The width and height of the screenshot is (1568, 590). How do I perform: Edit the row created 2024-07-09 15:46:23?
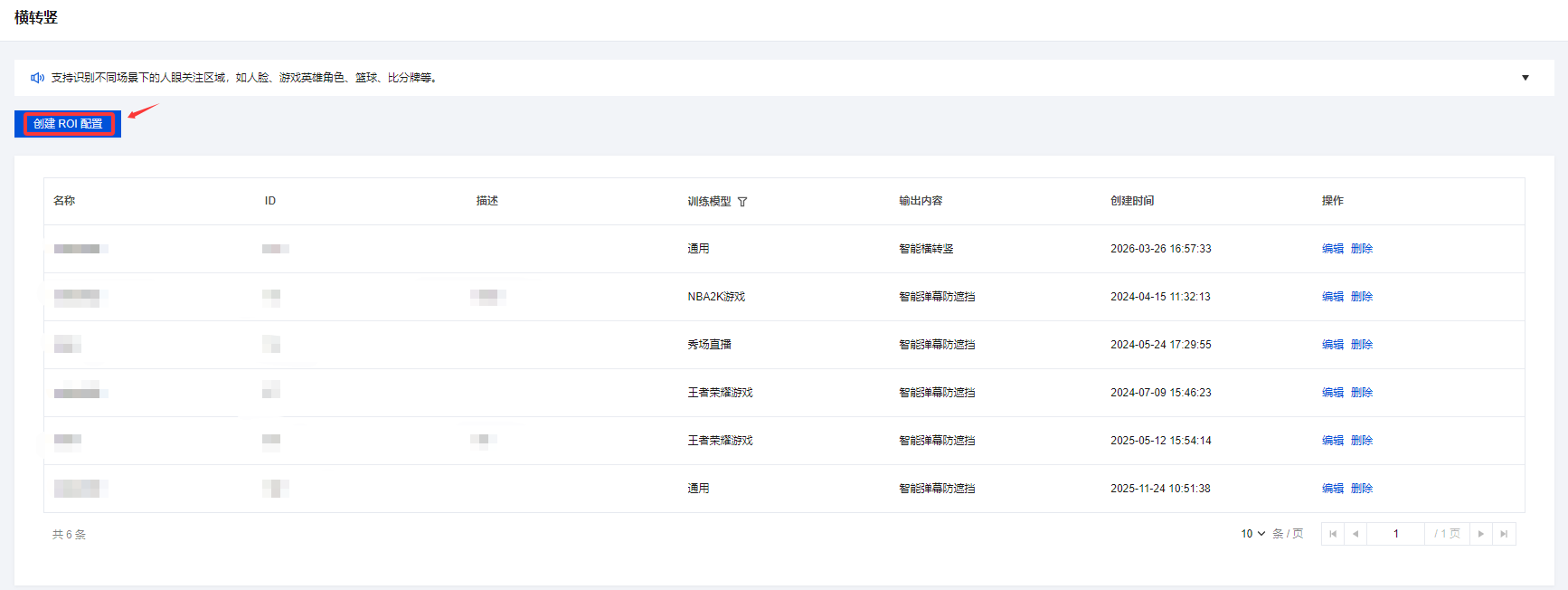1333,393
